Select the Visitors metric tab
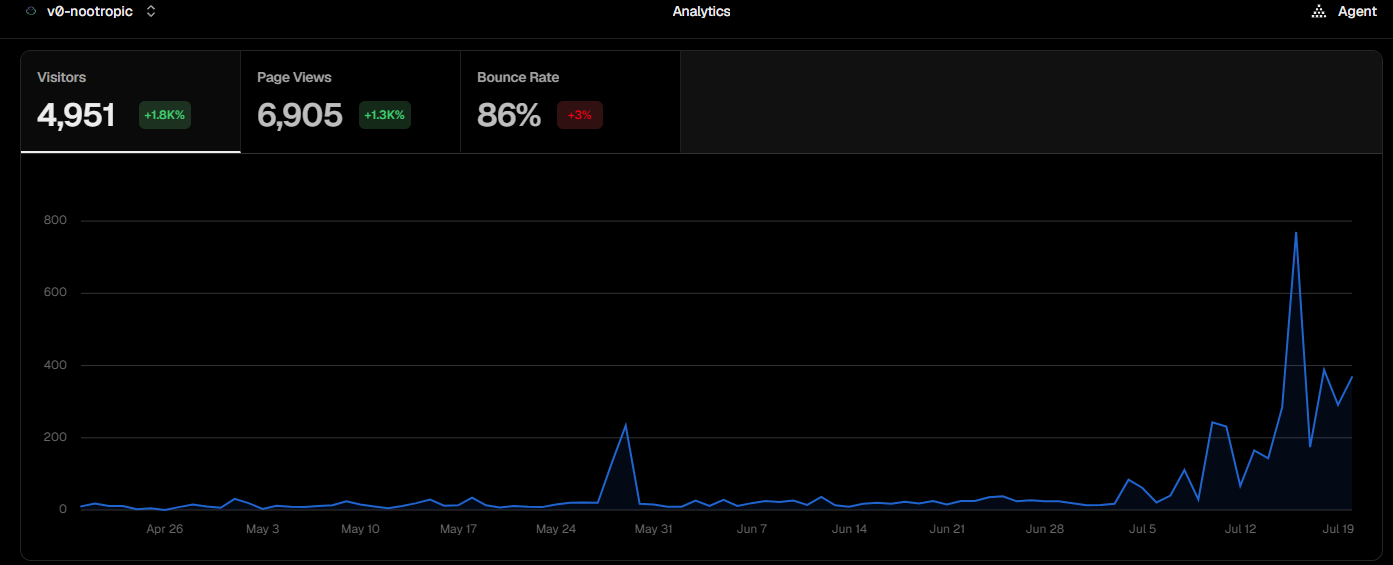 pos(131,102)
